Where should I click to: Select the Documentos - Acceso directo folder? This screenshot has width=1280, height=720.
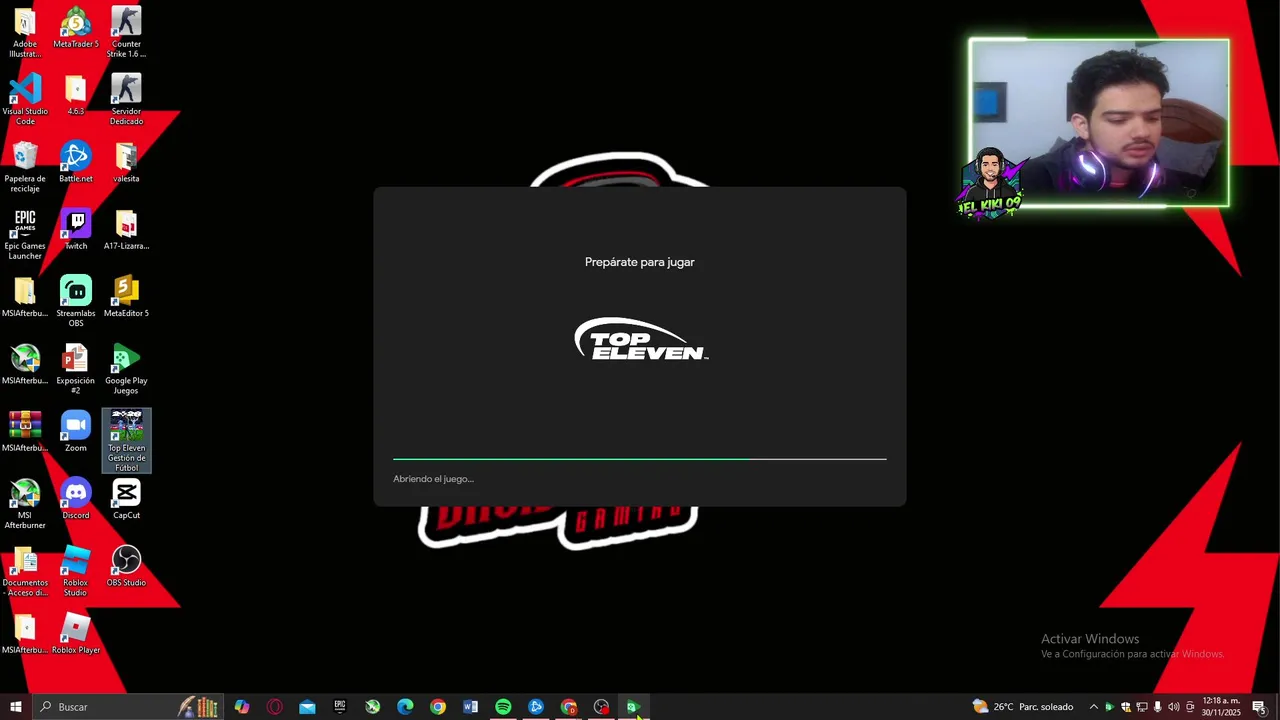(25, 571)
